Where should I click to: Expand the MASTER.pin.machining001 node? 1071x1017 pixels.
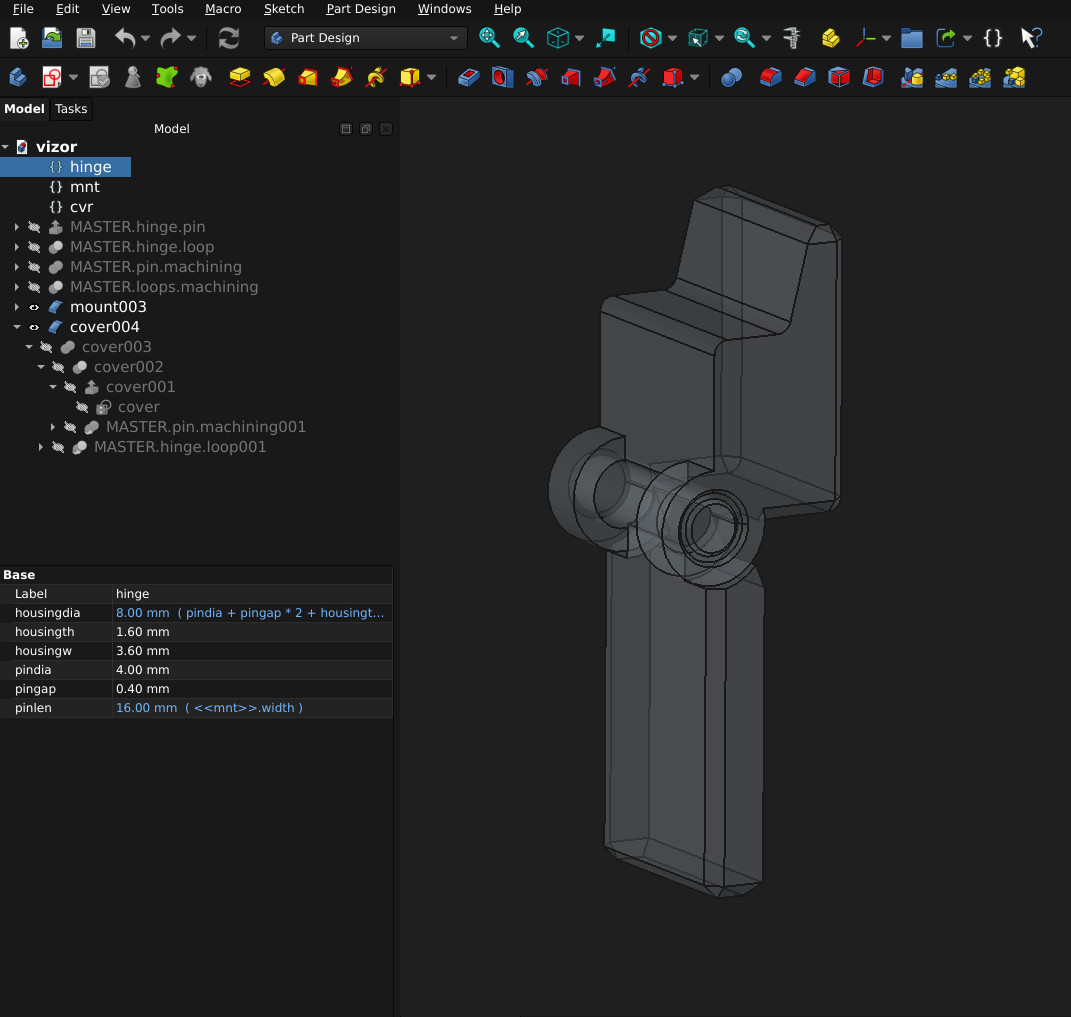click(53, 427)
